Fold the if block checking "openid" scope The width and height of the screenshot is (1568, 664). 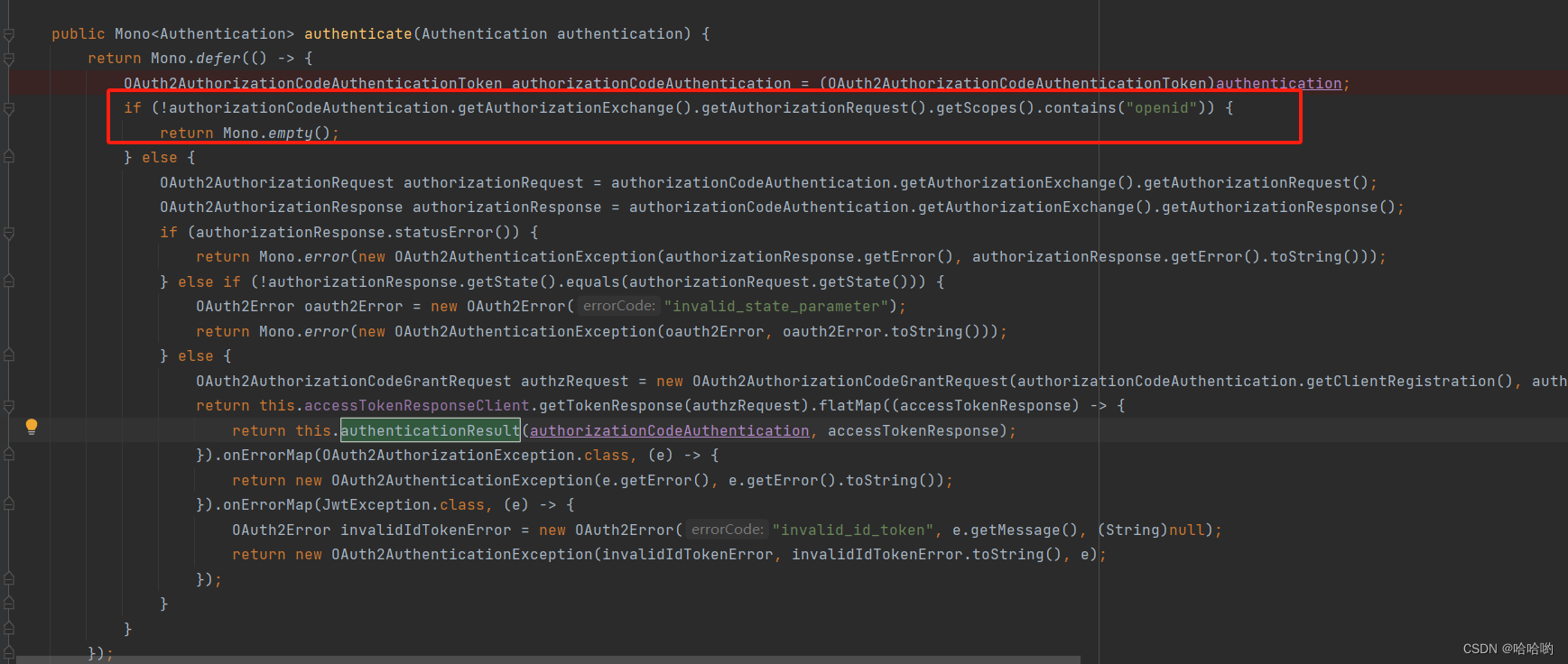9,108
